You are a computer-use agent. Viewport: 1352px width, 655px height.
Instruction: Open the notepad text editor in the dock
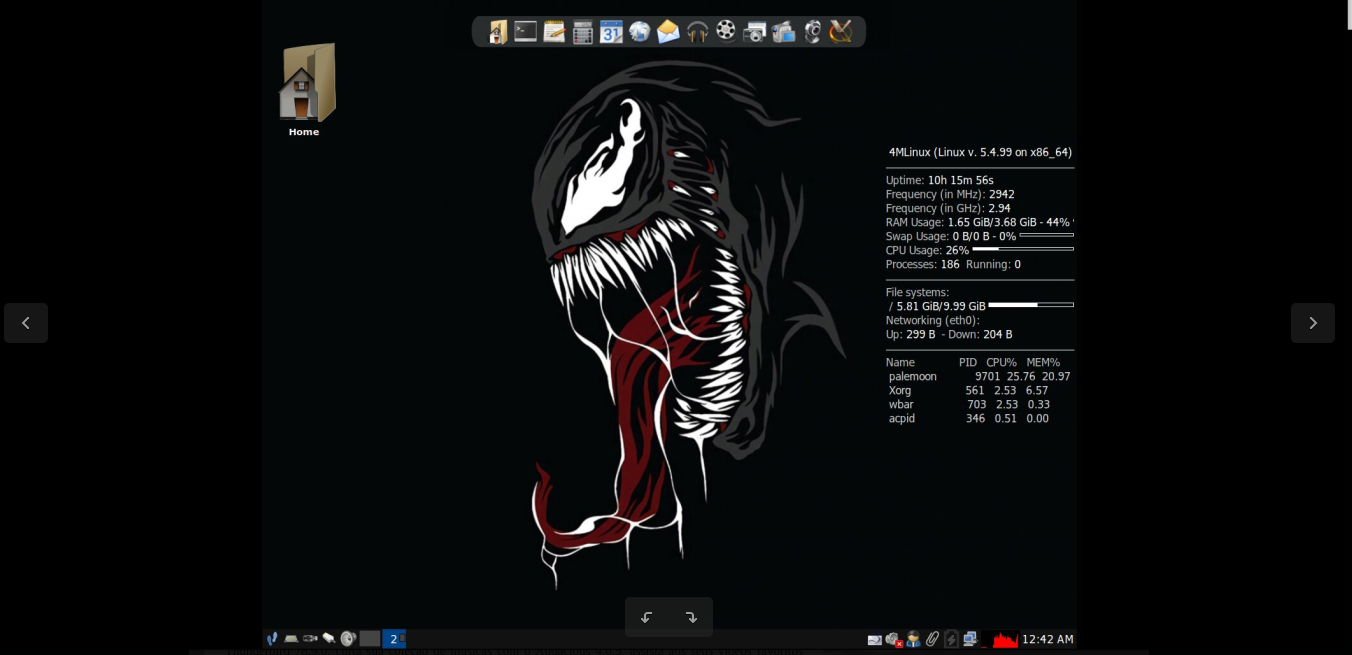[x=554, y=32]
